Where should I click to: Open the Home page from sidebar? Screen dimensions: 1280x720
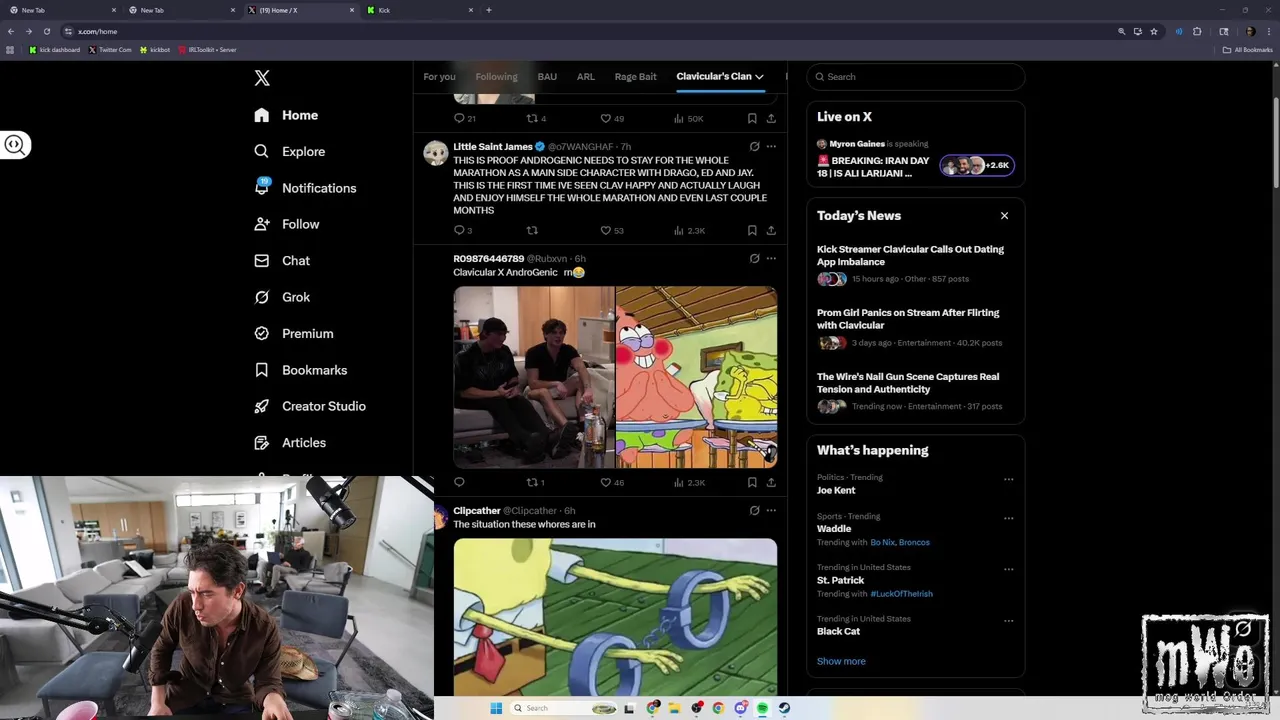[x=286, y=115]
